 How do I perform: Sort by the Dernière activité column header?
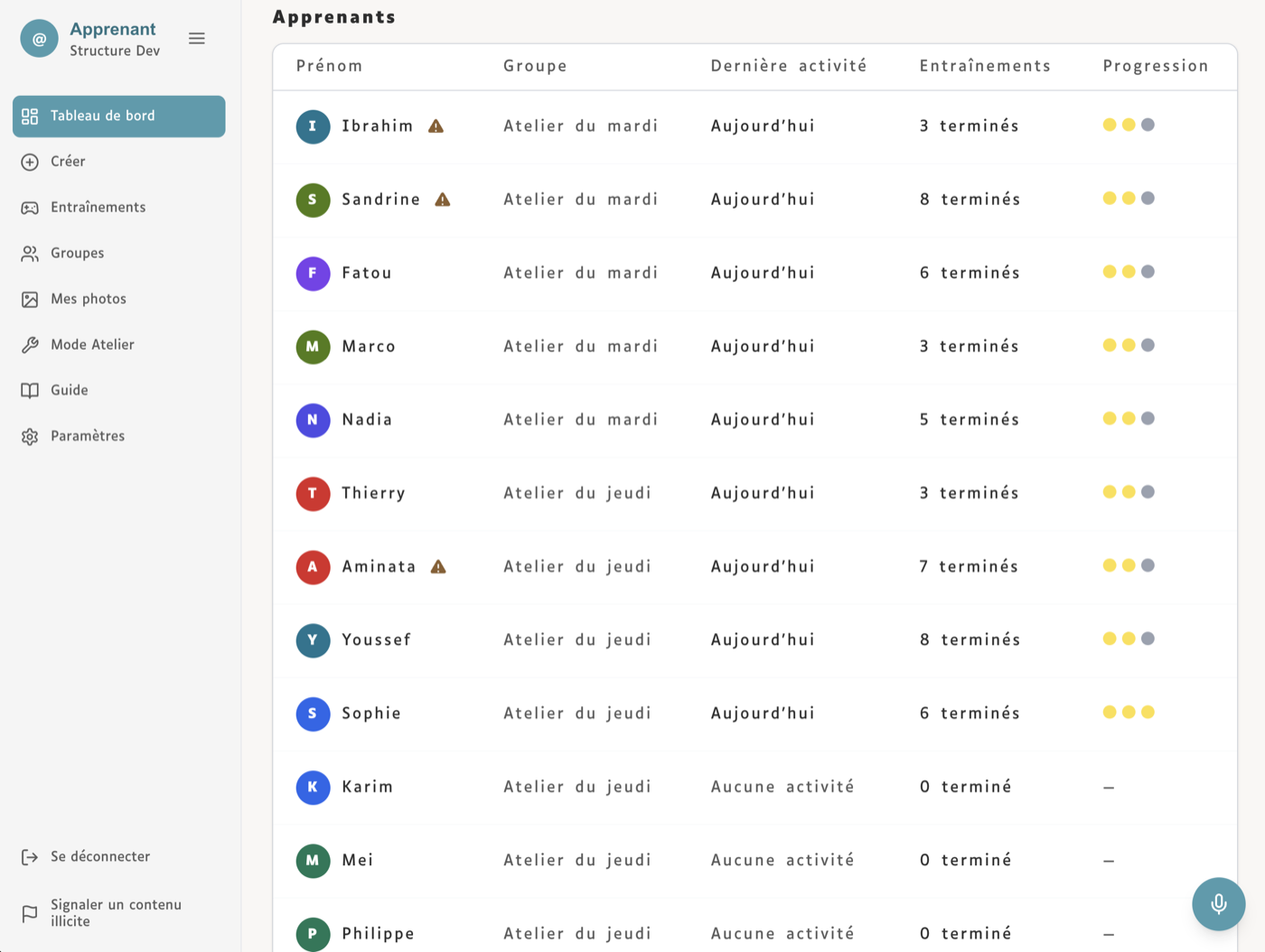click(x=789, y=65)
